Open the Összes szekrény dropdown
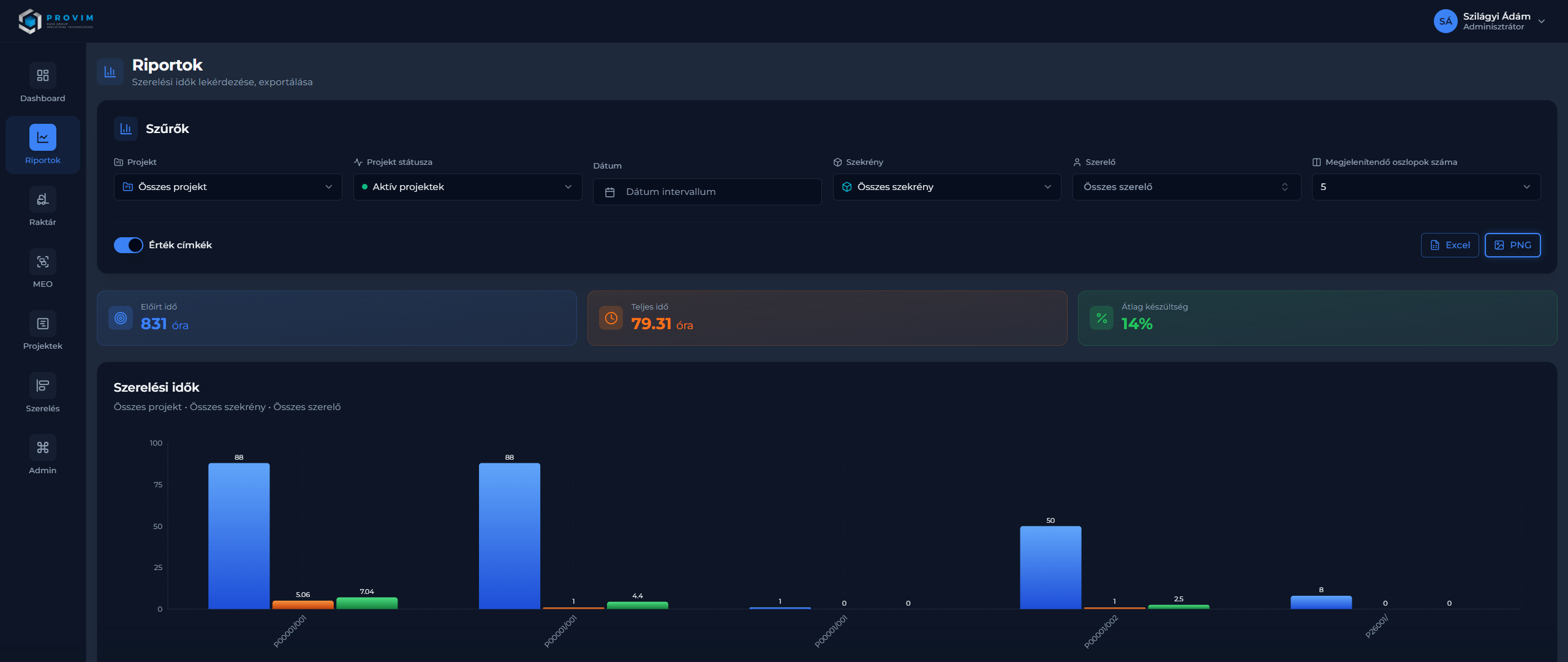Viewport: 1568px width, 662px height. pos(946,187)
